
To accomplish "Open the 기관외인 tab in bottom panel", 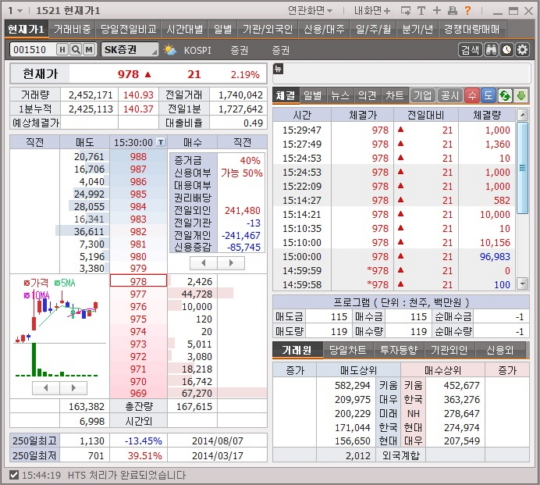I will coord(449,350).
